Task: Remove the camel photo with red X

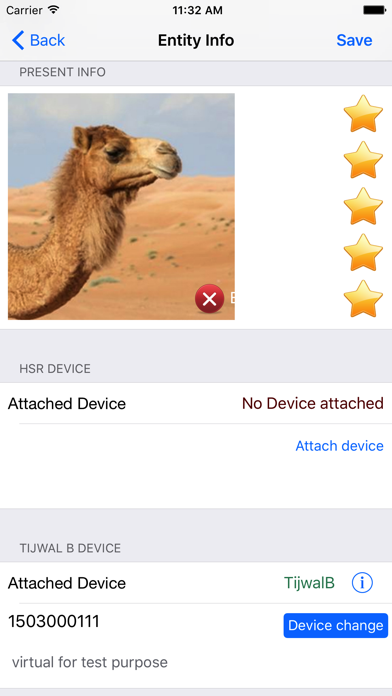Action: [210, 299]
